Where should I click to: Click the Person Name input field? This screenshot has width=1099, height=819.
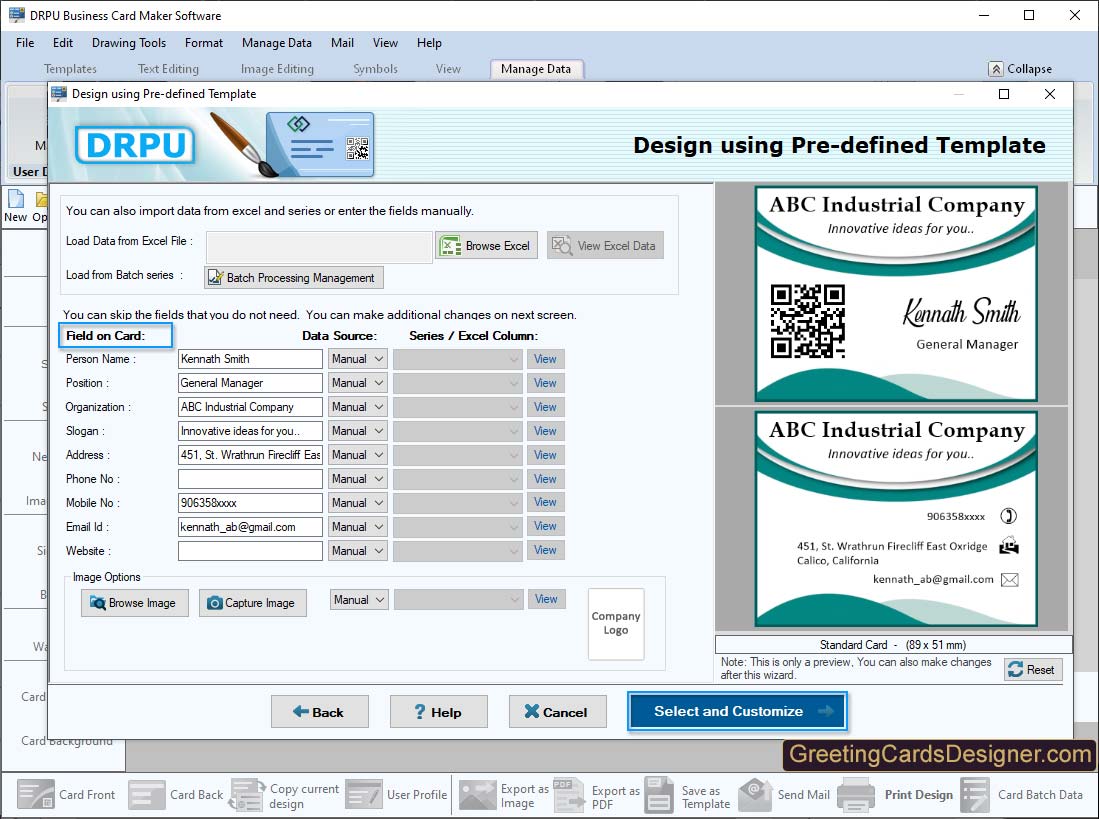(x=250, y=359)
